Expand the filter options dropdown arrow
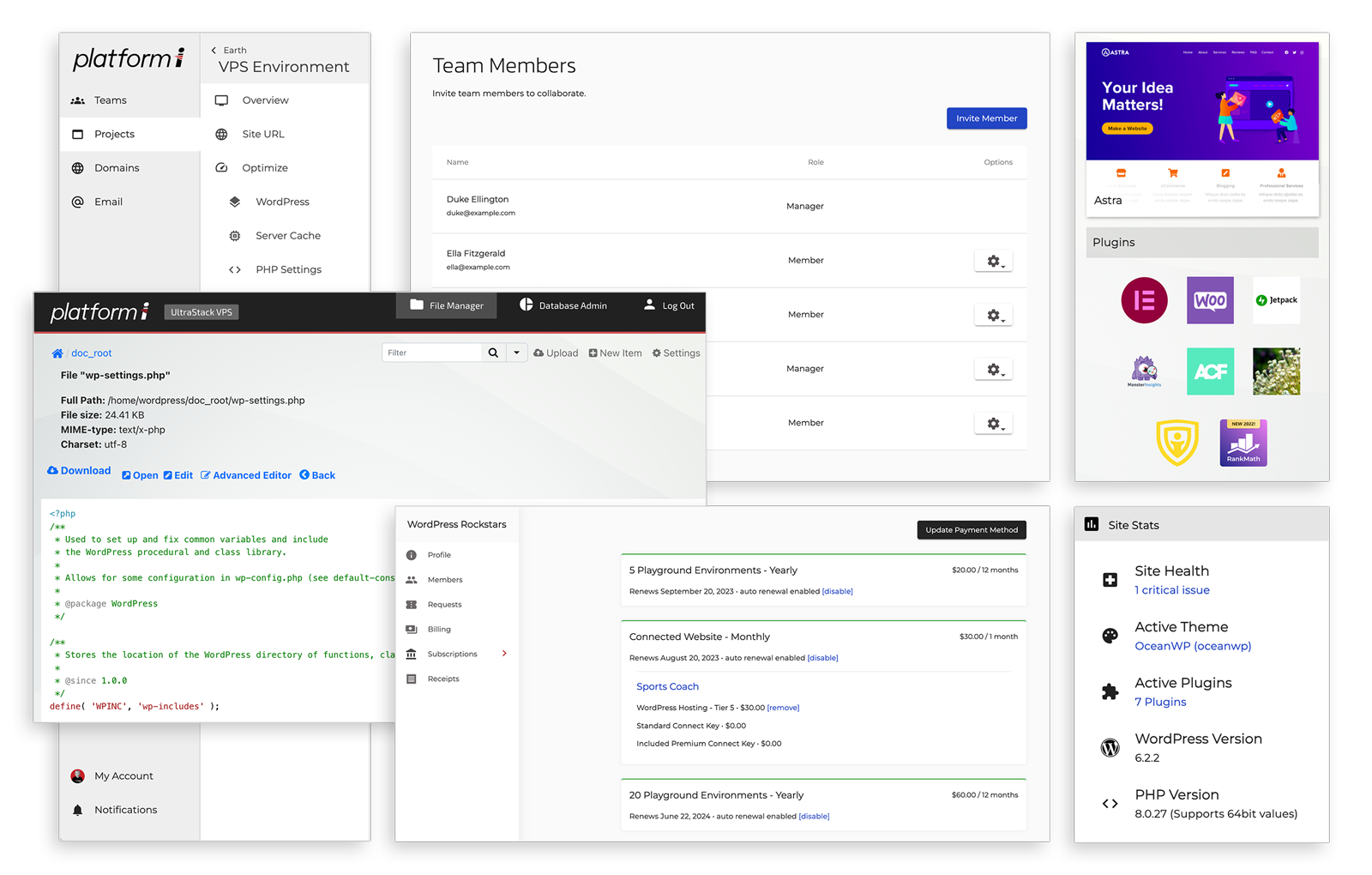The width and height of the screenshot is (1372, 875). click(x=516, y=353)
